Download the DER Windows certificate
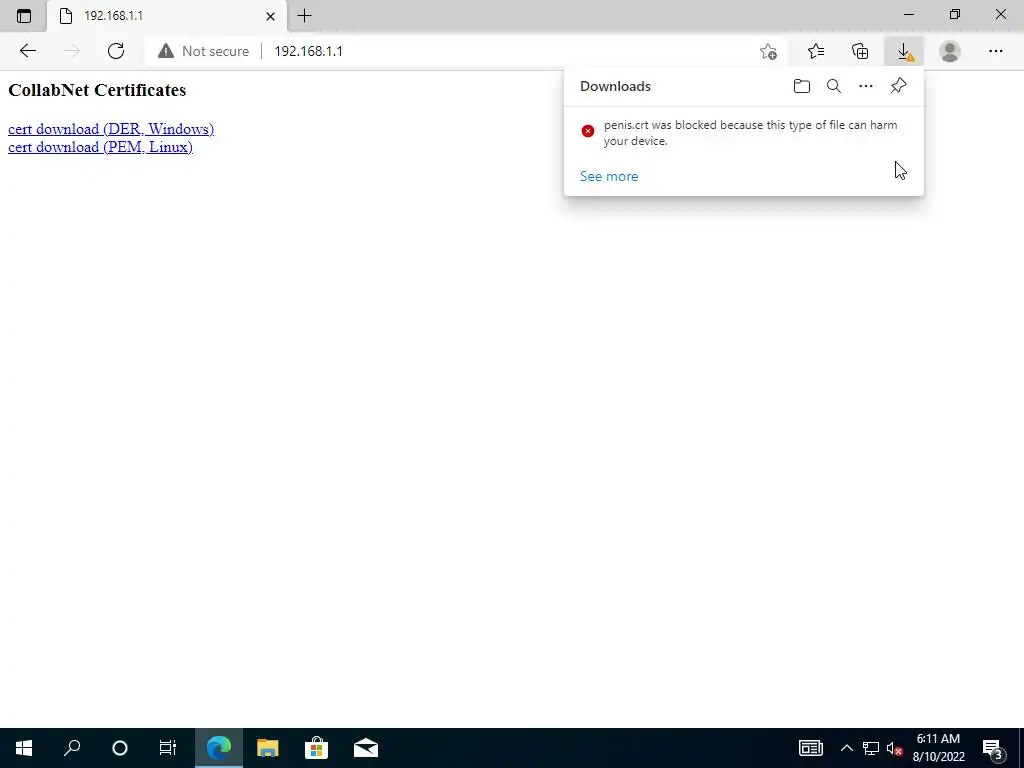Viewport: 1024px width, 768px height. (111, 129)
